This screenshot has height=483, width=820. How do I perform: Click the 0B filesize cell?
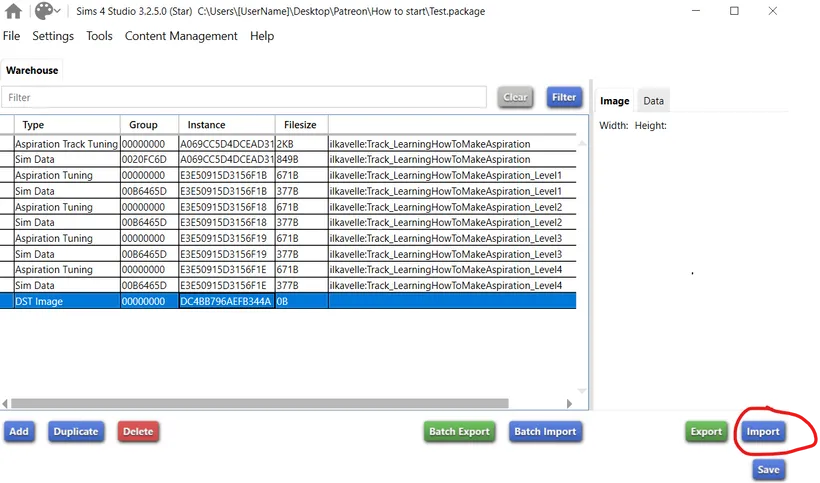(302, 301)
